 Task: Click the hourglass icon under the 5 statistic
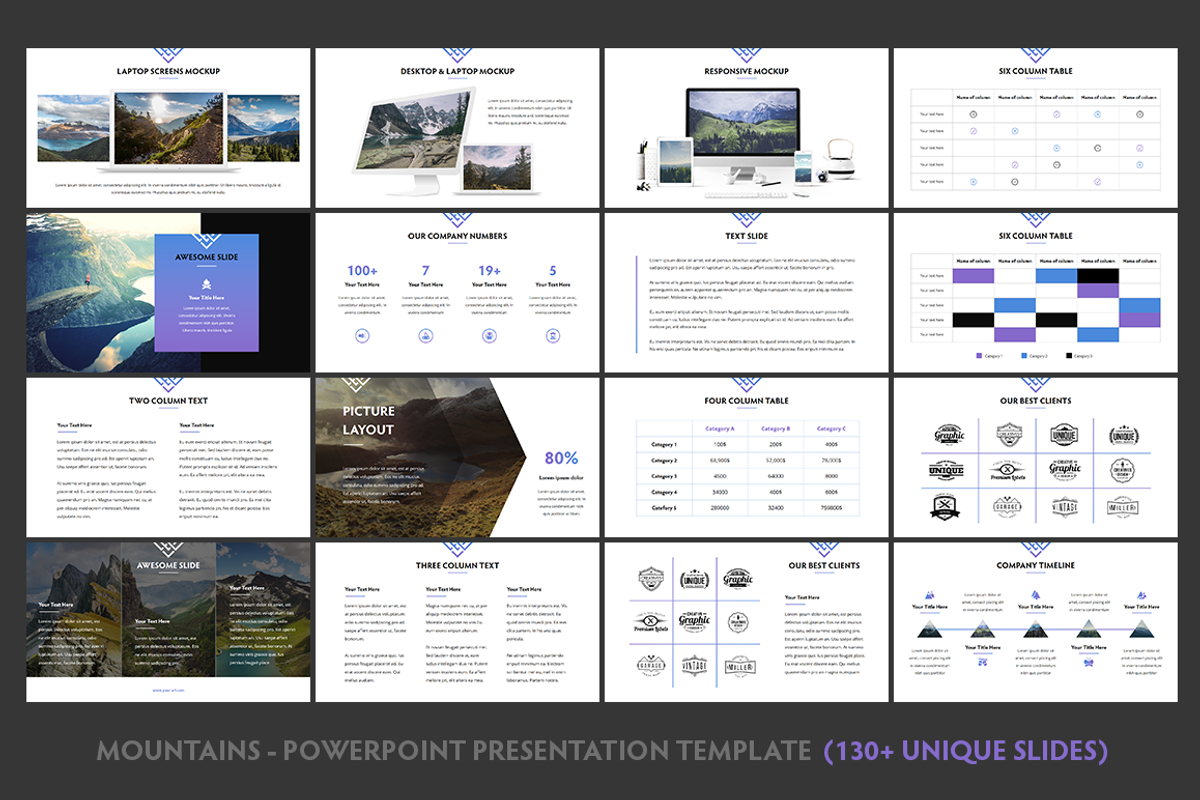553,335
